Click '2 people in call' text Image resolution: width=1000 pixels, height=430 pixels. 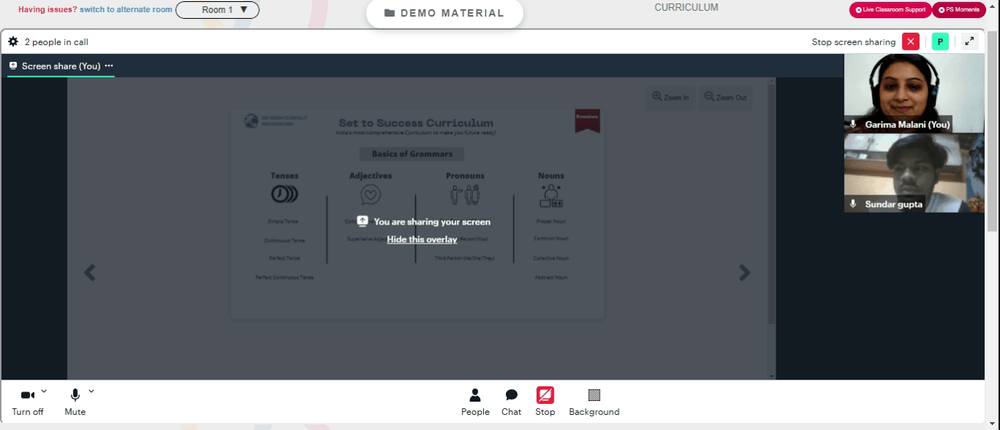[57, 42]
